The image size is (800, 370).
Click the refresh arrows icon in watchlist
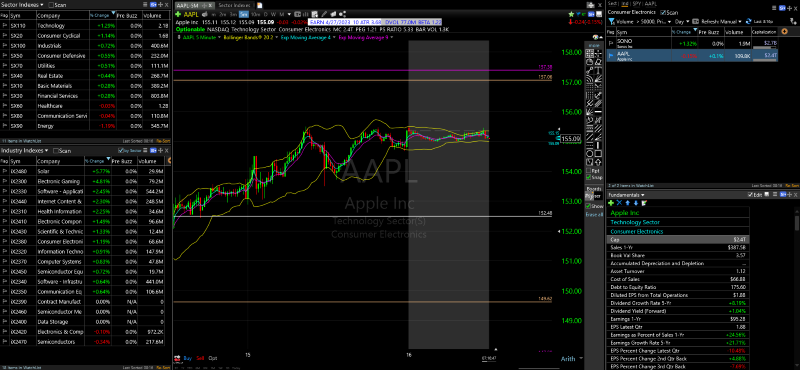click(x=748, y=21)
